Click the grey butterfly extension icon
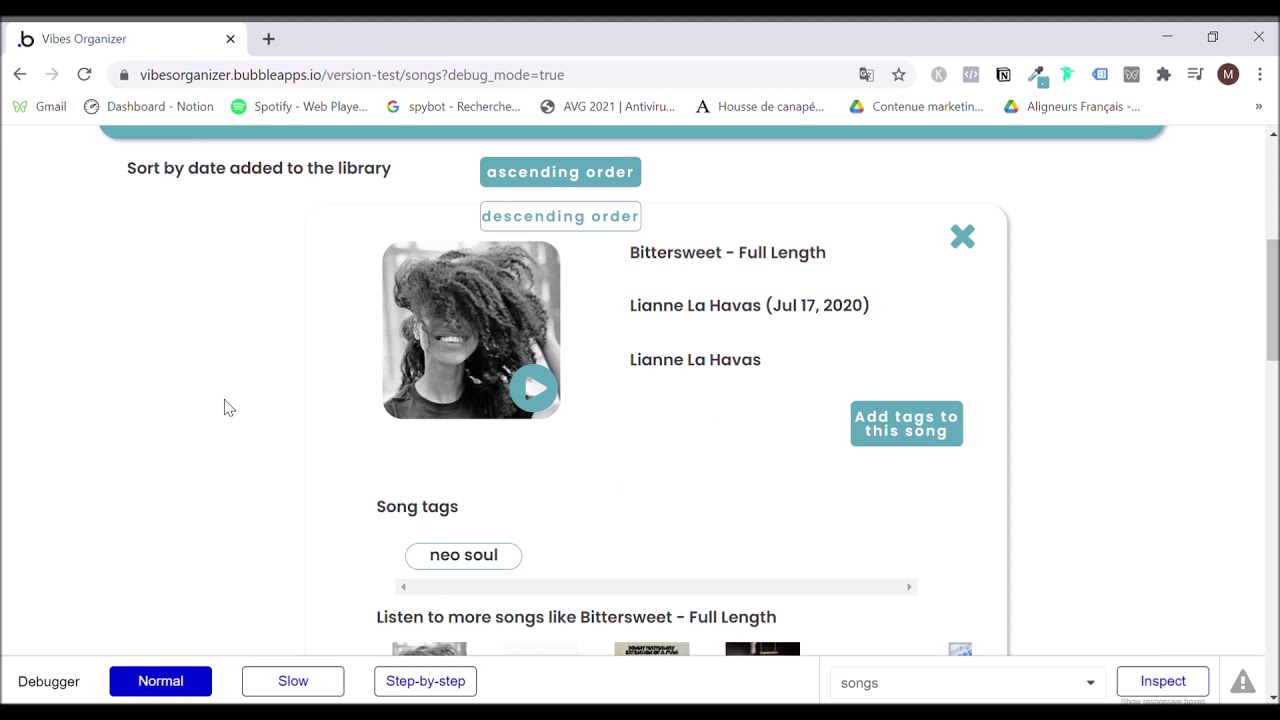 [x=1131, y=75]
